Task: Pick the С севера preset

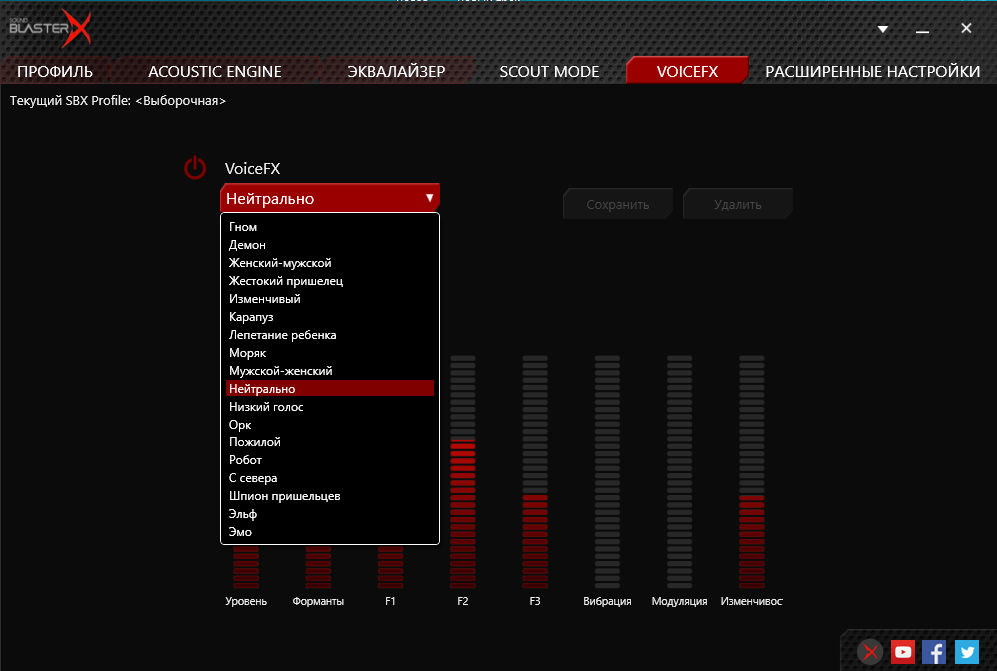Action: tap(330, 478)
